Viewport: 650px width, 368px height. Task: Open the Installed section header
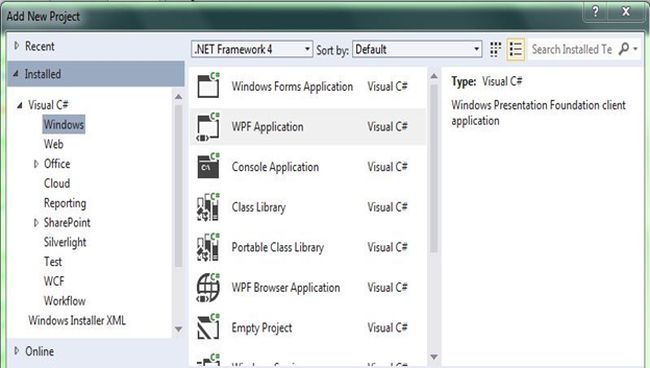(x=96, y=74)
